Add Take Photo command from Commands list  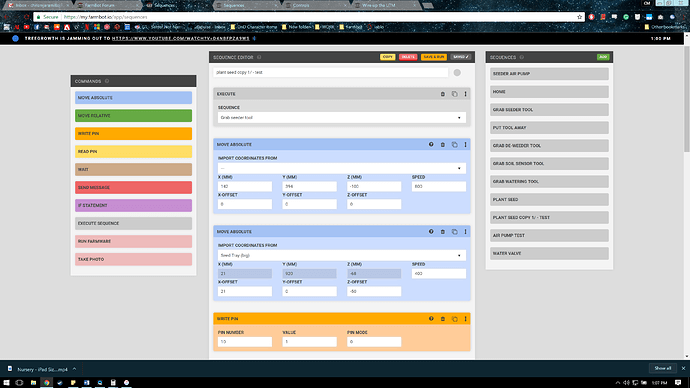133,260
